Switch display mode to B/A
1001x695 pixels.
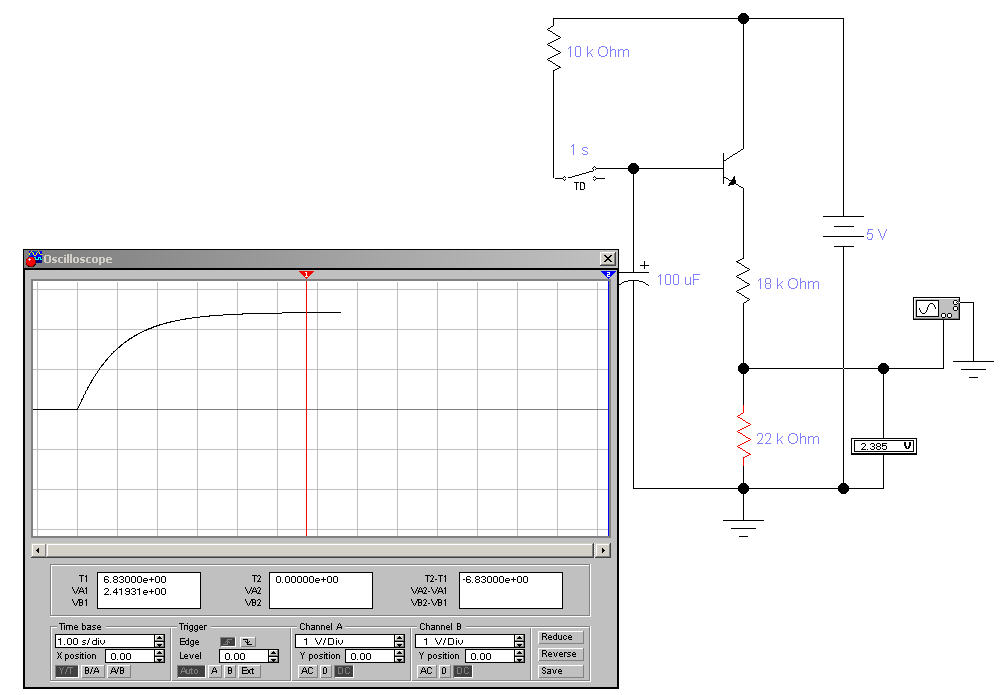click(92, 671)
